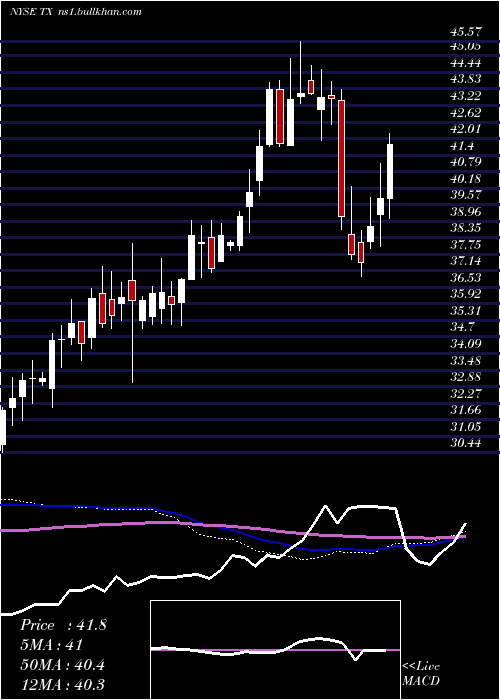Click the ns1.bullkhan.com watermark text
Screen dimensions: 500x700
[x=100, y=12]
